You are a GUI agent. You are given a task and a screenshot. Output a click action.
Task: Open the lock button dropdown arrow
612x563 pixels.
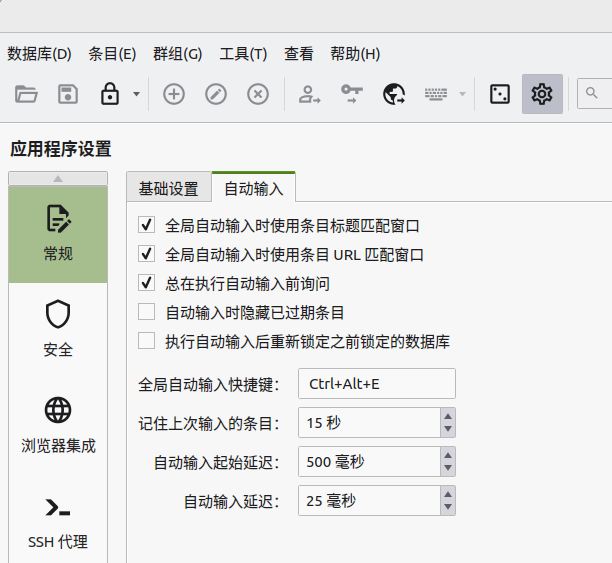point(136,94)
